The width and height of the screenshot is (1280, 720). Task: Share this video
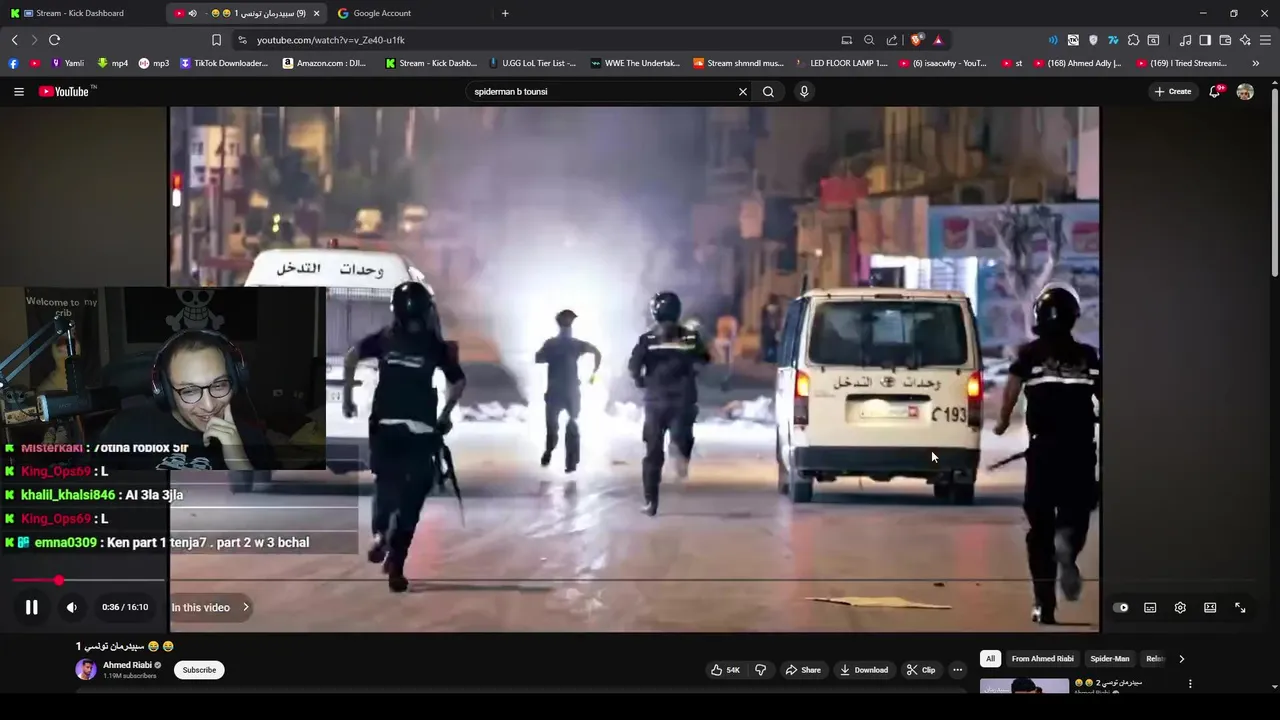coord(803,670)
